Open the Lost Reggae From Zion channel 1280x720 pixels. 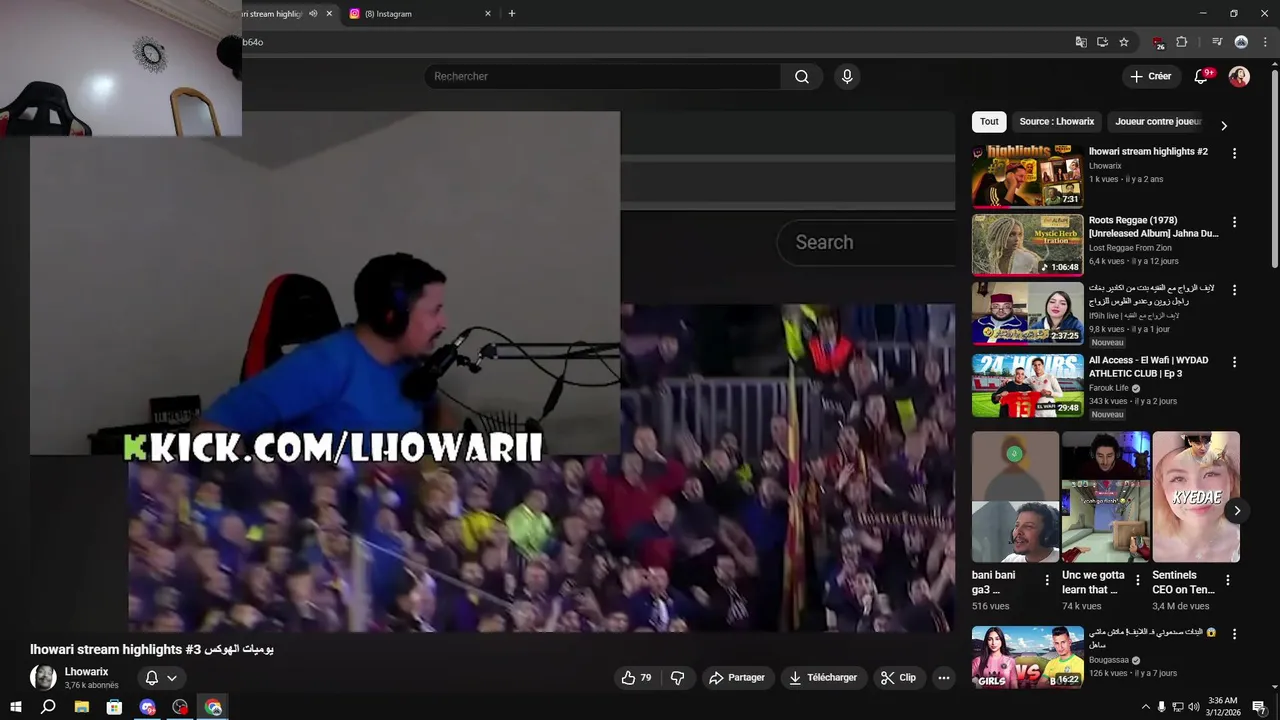[x=1130, y=248]
